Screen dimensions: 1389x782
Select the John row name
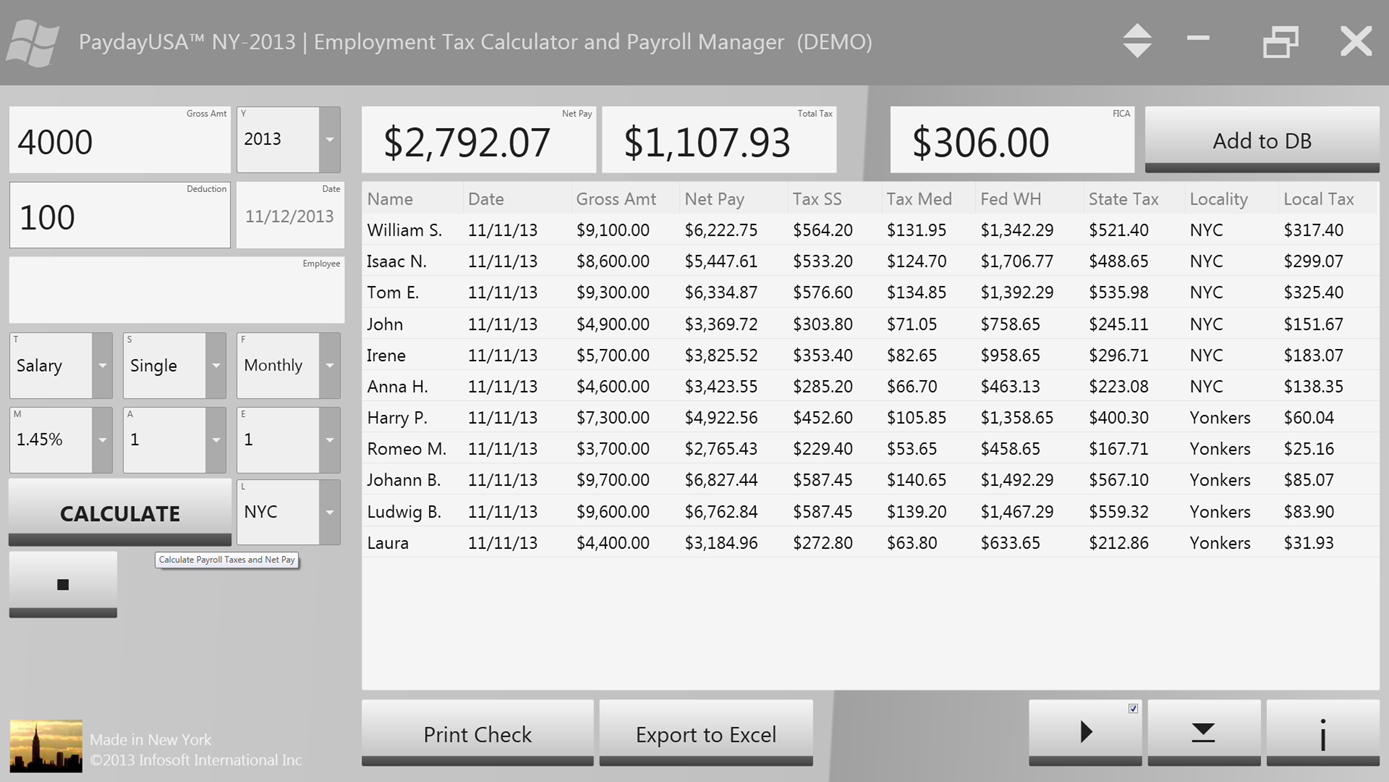pos(385,324)
